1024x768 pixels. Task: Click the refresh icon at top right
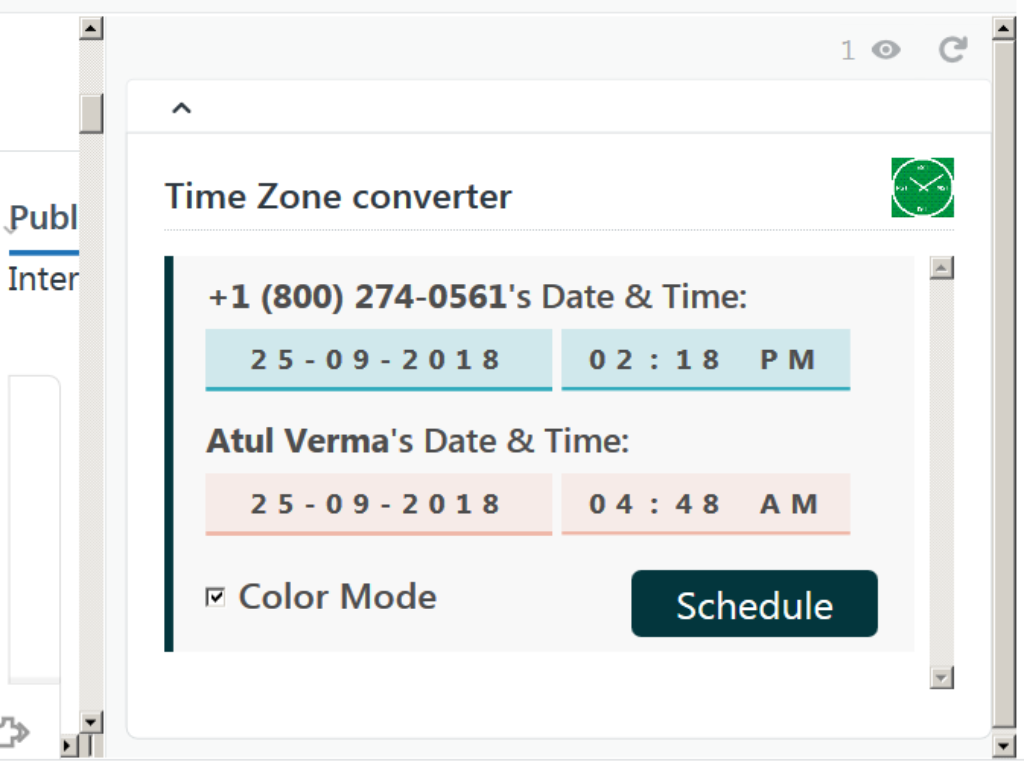coord(954,48)
